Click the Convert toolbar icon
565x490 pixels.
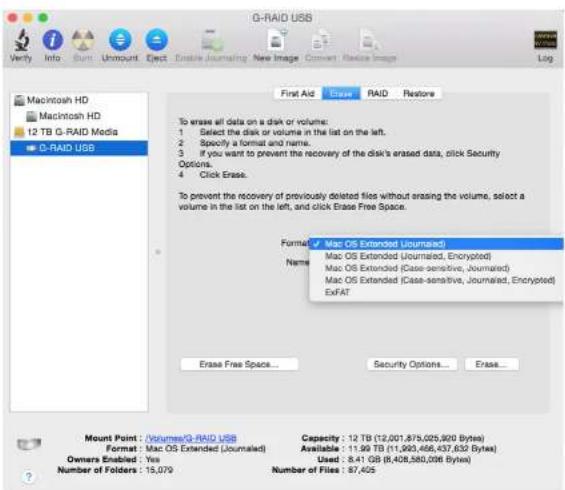pos(320,40)
